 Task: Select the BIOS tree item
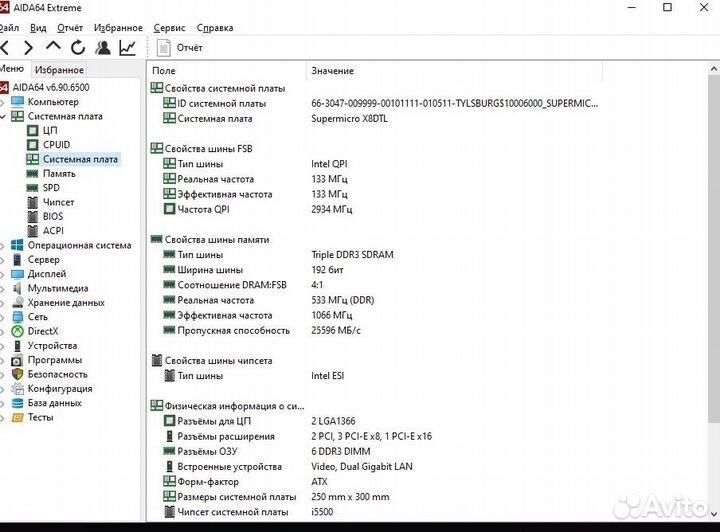point(53,216)
